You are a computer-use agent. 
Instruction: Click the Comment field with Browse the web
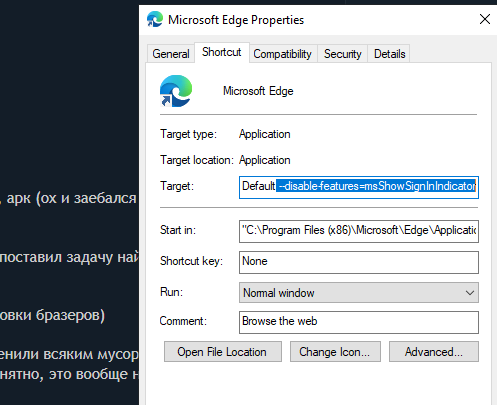359,322
